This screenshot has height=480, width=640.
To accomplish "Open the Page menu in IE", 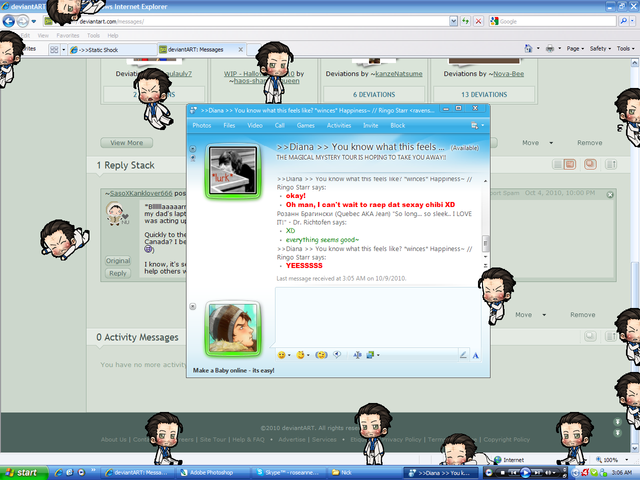I will (x=575, y=49).
